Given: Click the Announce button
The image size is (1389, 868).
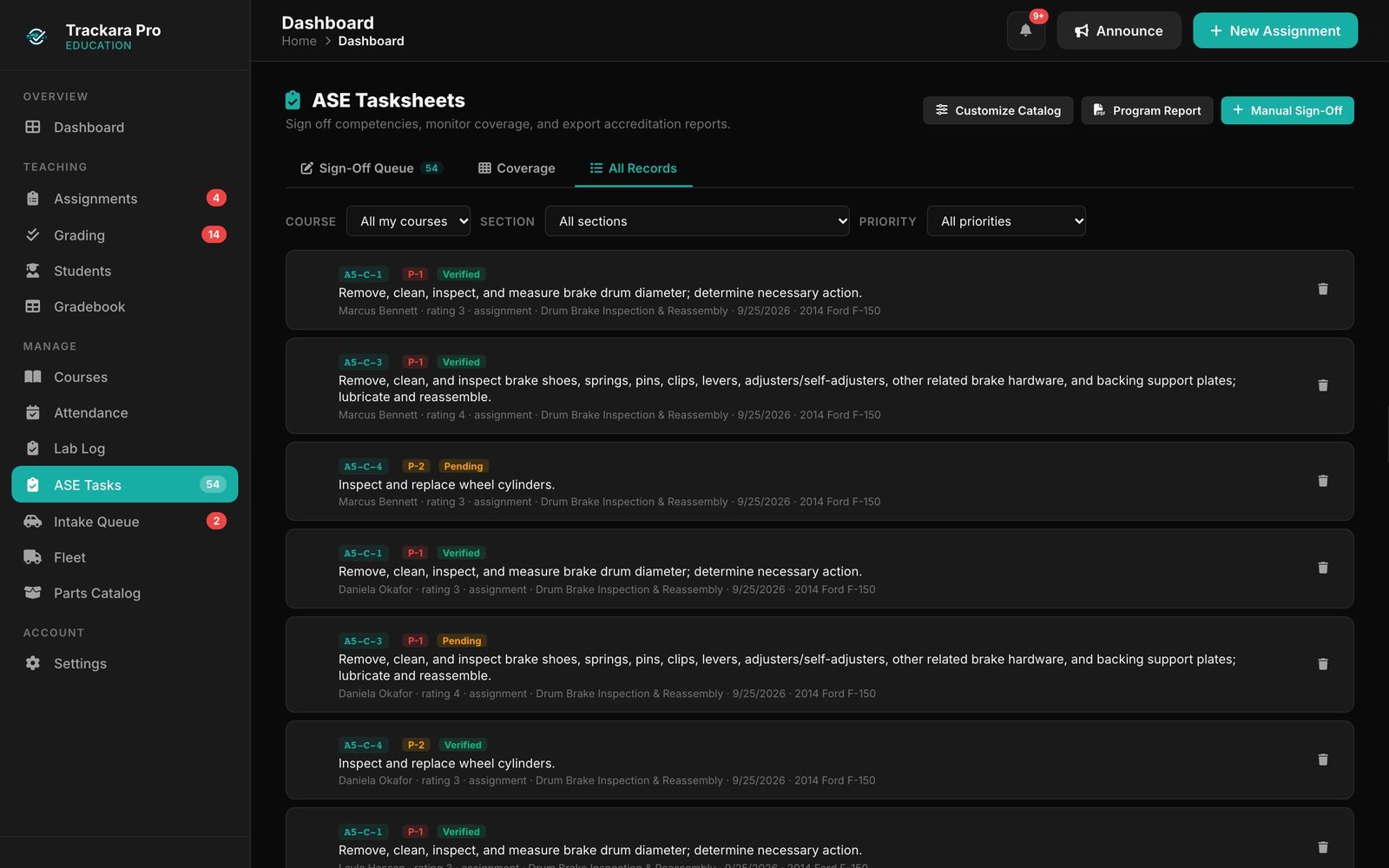Looking at the screenshot, I should (x=1118, y=30).
